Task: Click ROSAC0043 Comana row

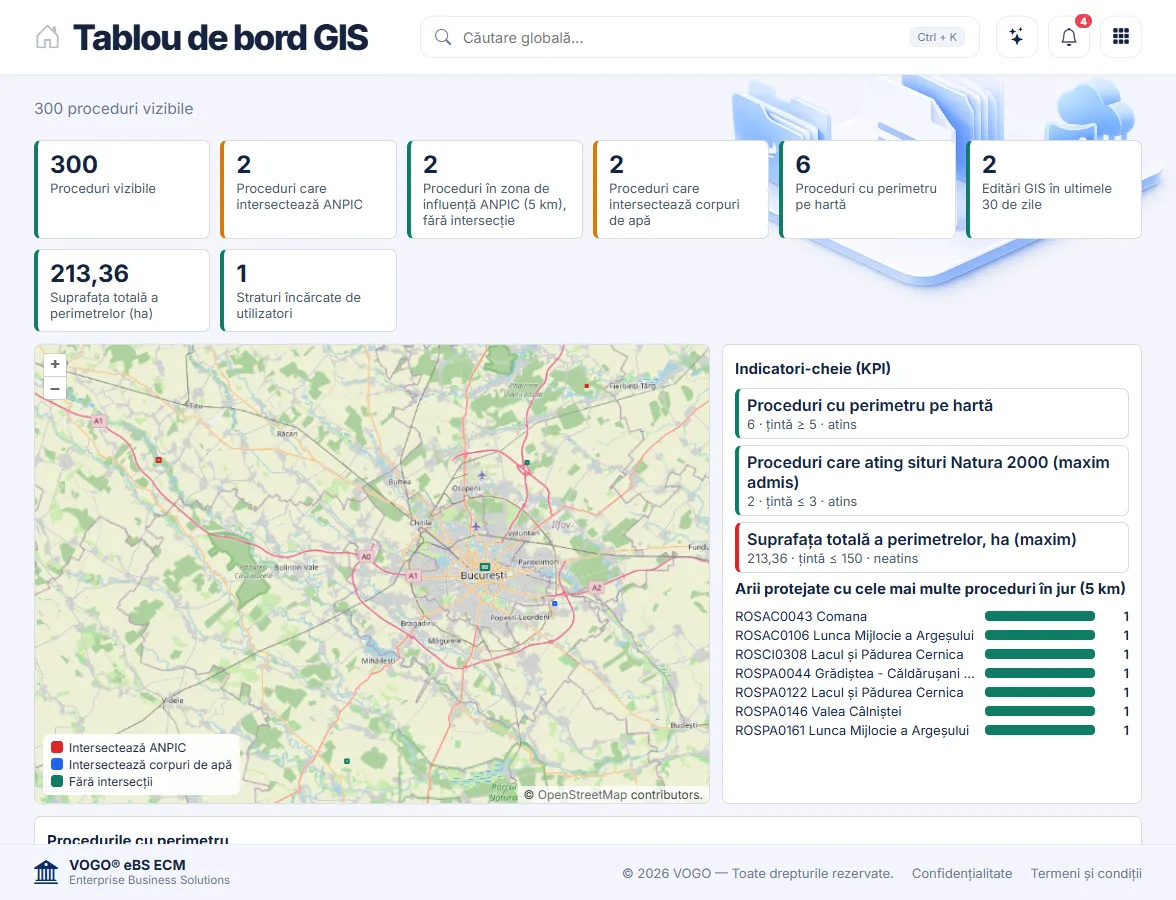Action: tap(932, 616)
